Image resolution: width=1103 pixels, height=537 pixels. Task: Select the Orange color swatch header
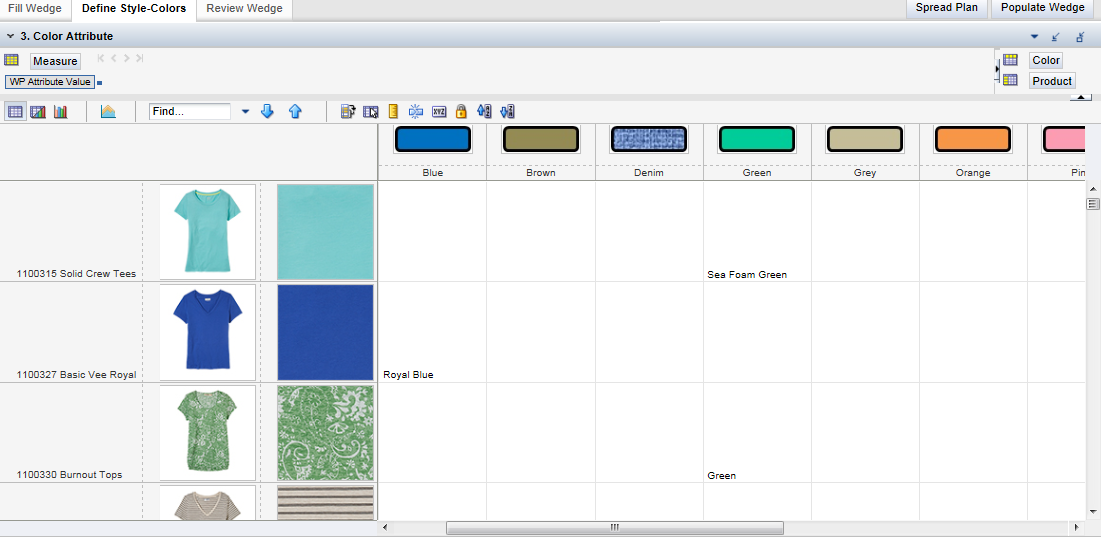point(973,139)
